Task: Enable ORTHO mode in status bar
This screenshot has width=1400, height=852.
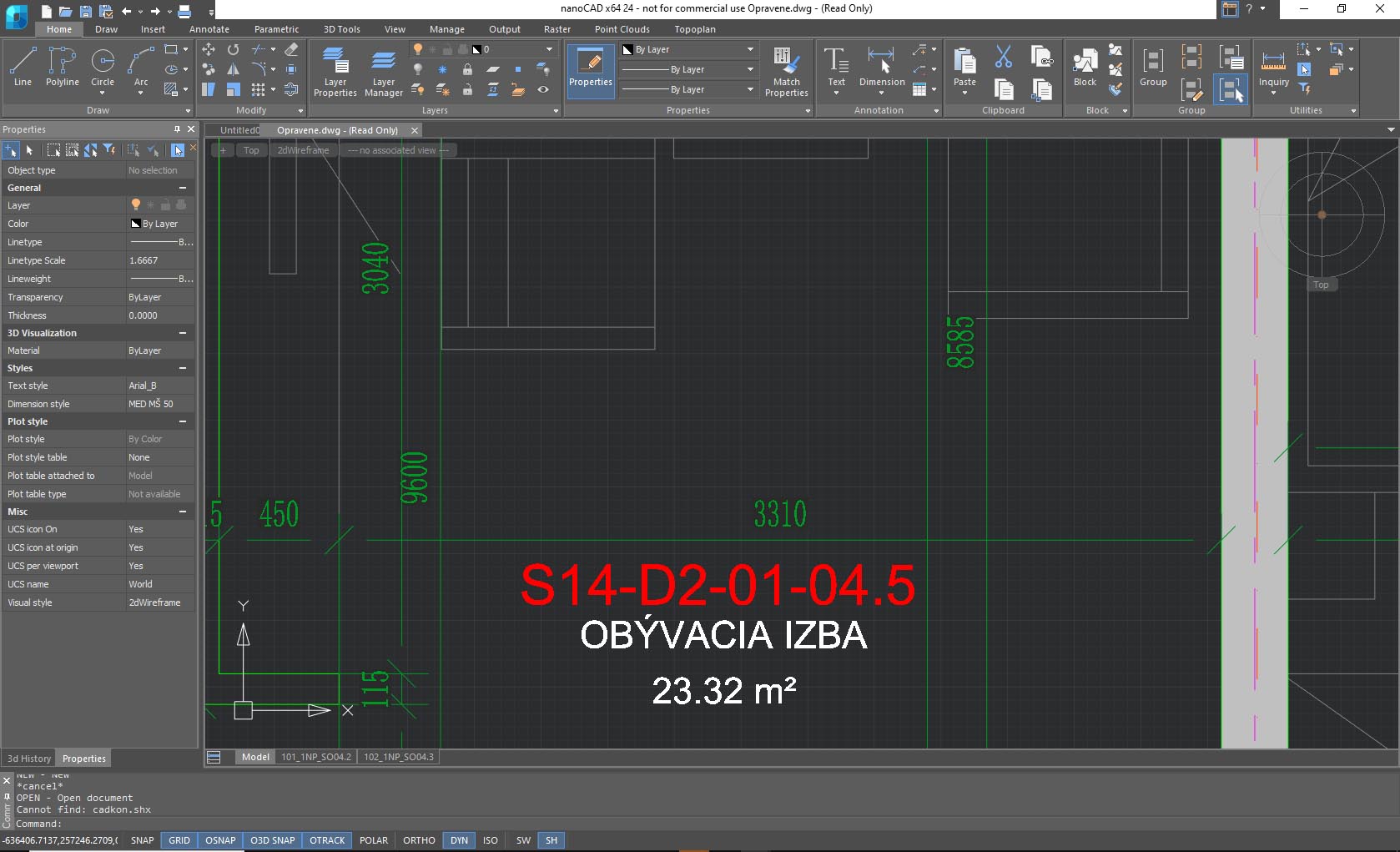Action: [419, 840]
